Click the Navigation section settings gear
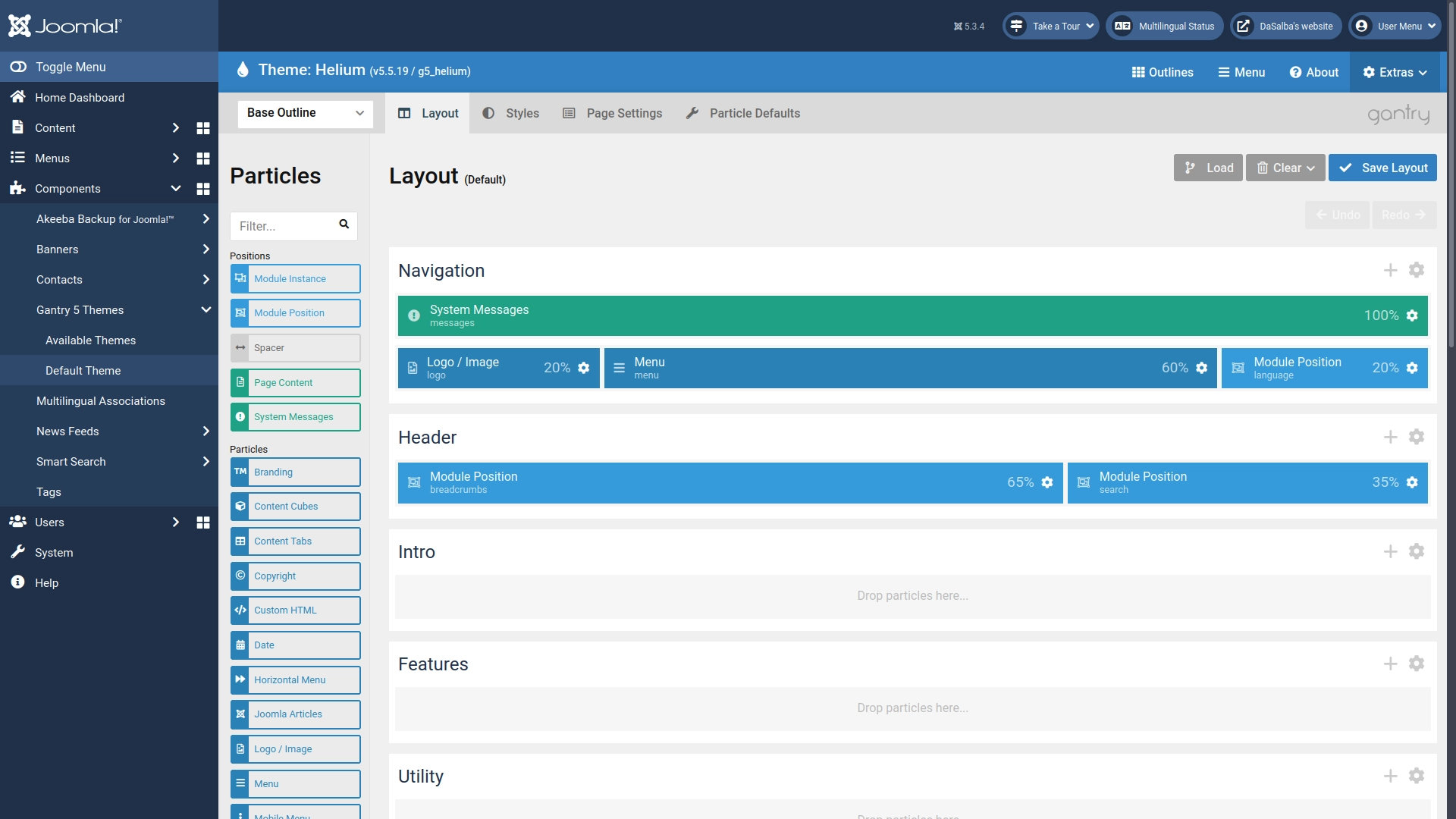 click(x=1417, y=270)
